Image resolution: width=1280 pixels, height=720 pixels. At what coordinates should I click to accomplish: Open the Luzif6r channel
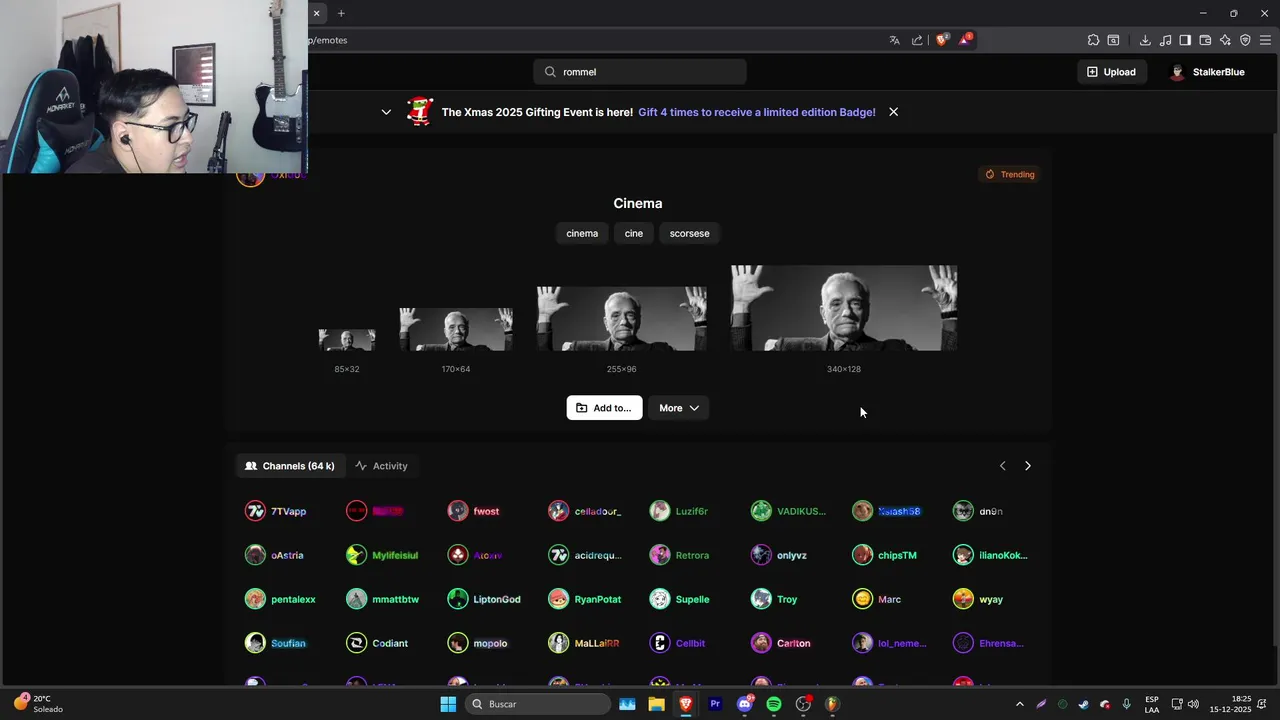tap(678, 511)
